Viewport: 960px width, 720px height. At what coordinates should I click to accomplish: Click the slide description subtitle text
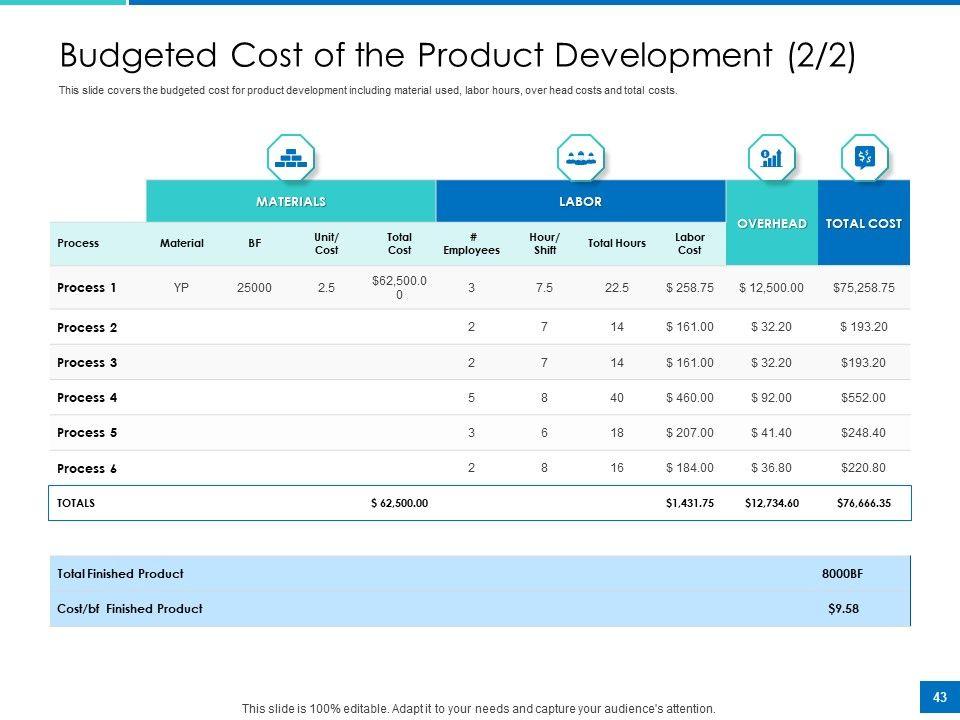[x=368, y=90]
